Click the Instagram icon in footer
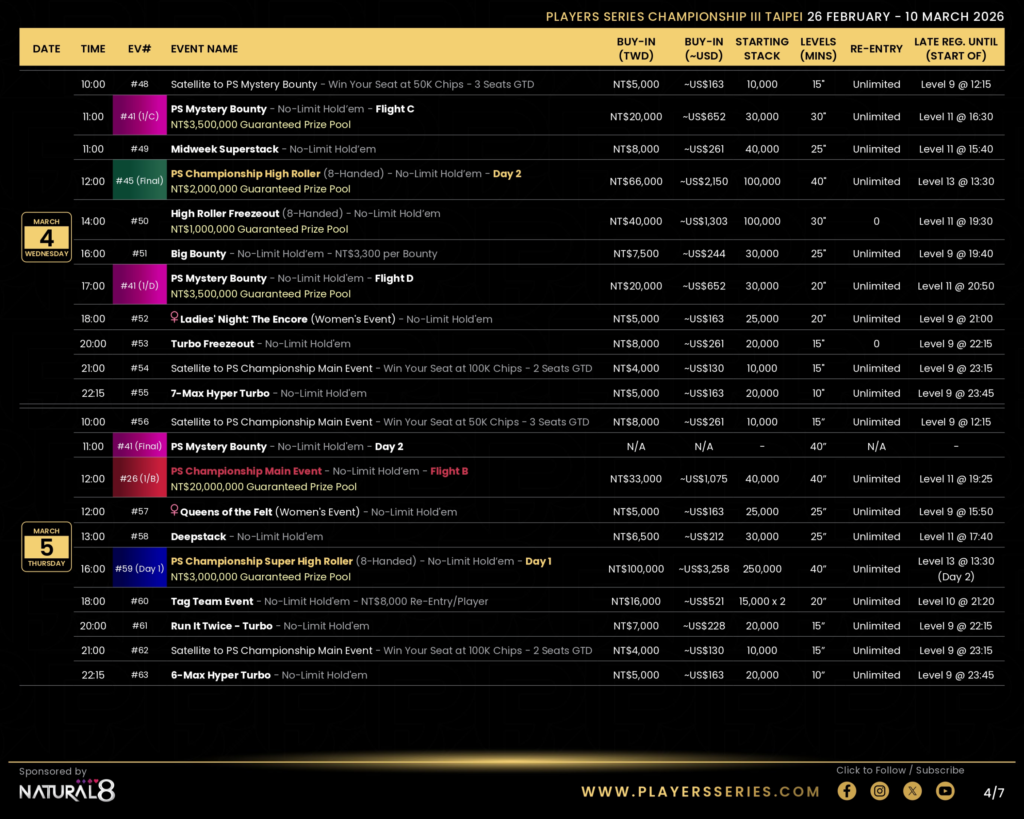Screen dimensions: 1024x819 coord(880,791)
